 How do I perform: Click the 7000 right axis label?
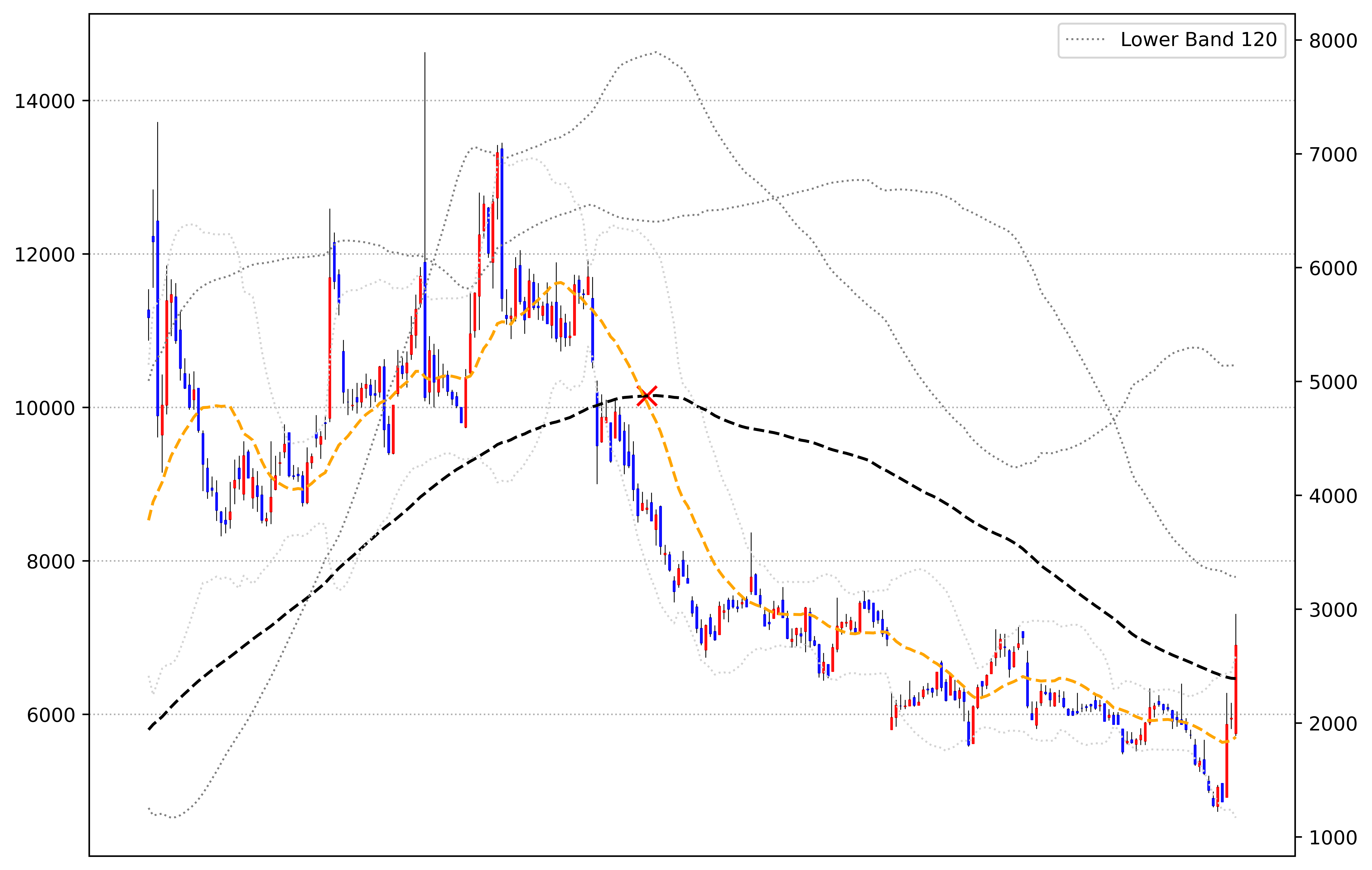[1333, 154]
